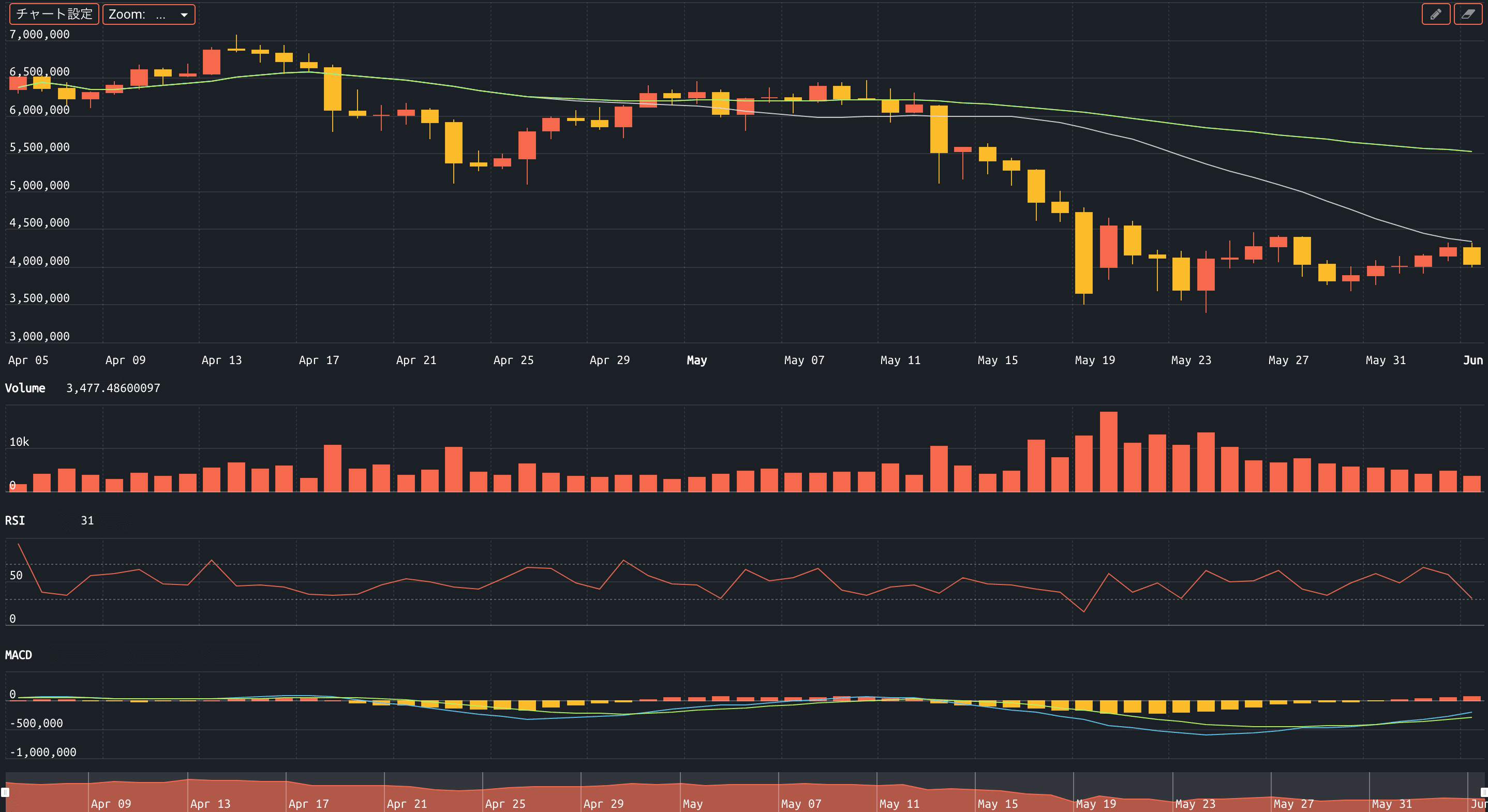1488x812 pixels.
Task: Click the 5,000,000 price axis label
Action: tap(39, 185)
